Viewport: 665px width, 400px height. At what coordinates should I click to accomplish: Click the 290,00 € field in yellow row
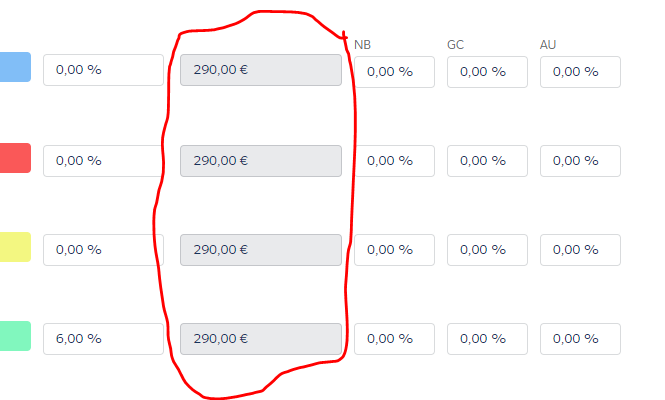[x=261, y=249]
